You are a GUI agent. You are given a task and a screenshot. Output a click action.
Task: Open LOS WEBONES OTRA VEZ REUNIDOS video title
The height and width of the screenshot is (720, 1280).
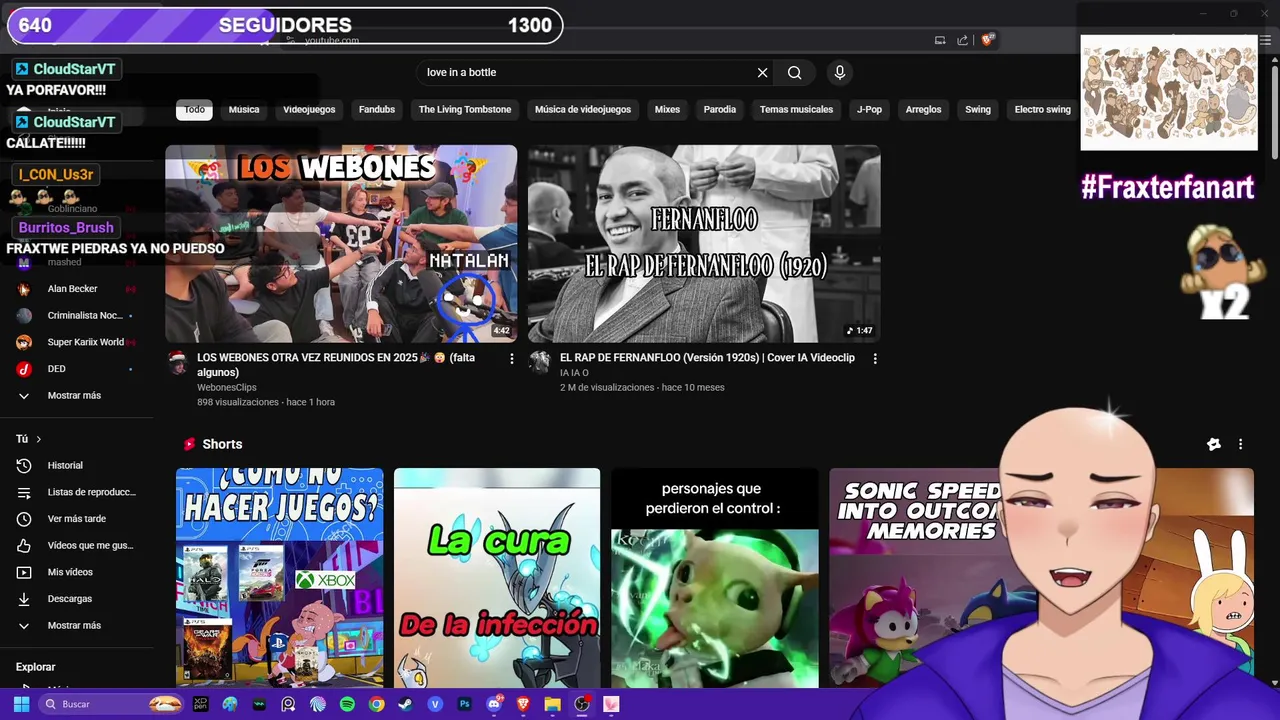pyautogui.click(x=336, y=365)
